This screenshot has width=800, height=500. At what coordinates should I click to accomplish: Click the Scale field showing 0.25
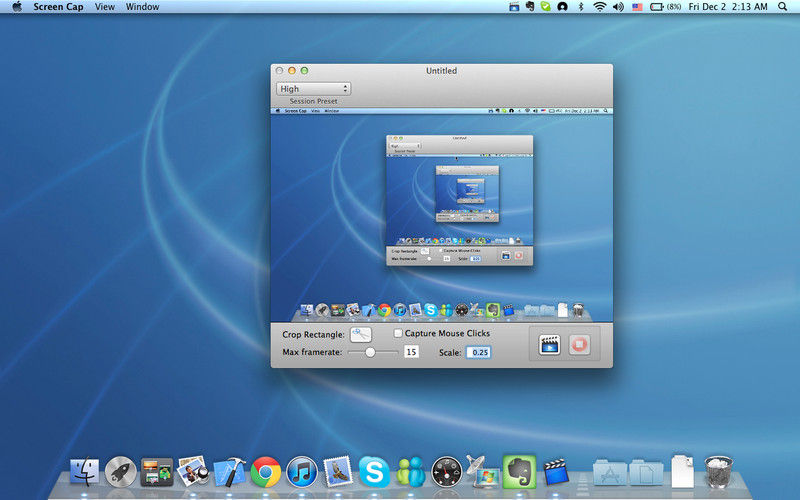tap(479, 352)
